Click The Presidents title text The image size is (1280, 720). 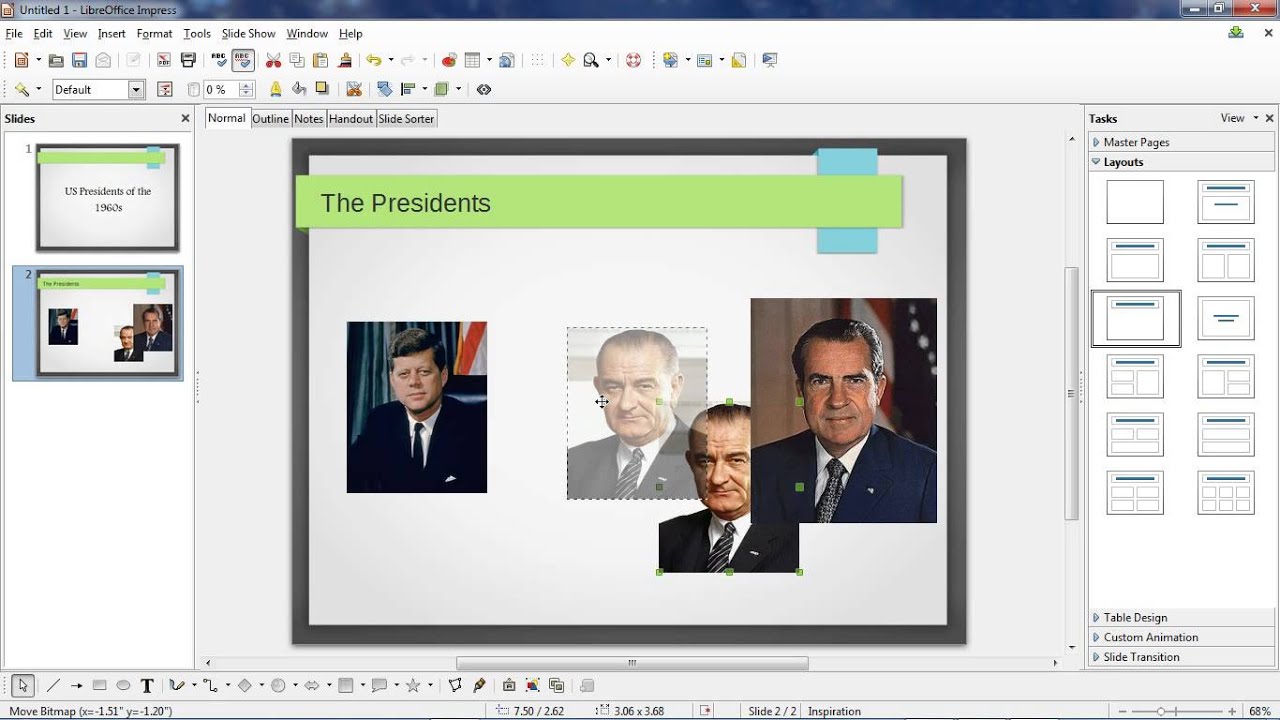pos(405,203)
